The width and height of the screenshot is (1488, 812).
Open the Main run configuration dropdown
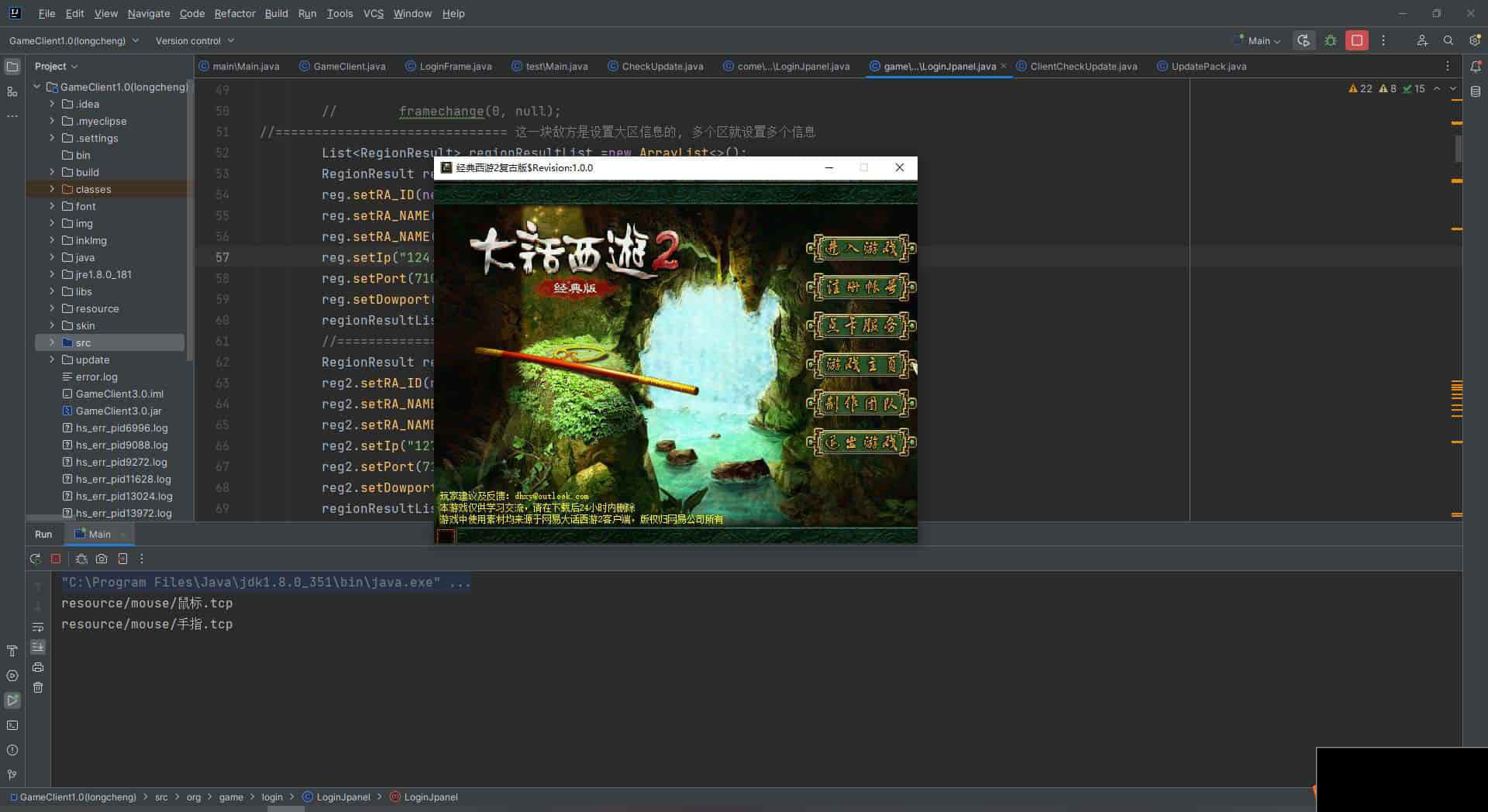coord(1257,40)
